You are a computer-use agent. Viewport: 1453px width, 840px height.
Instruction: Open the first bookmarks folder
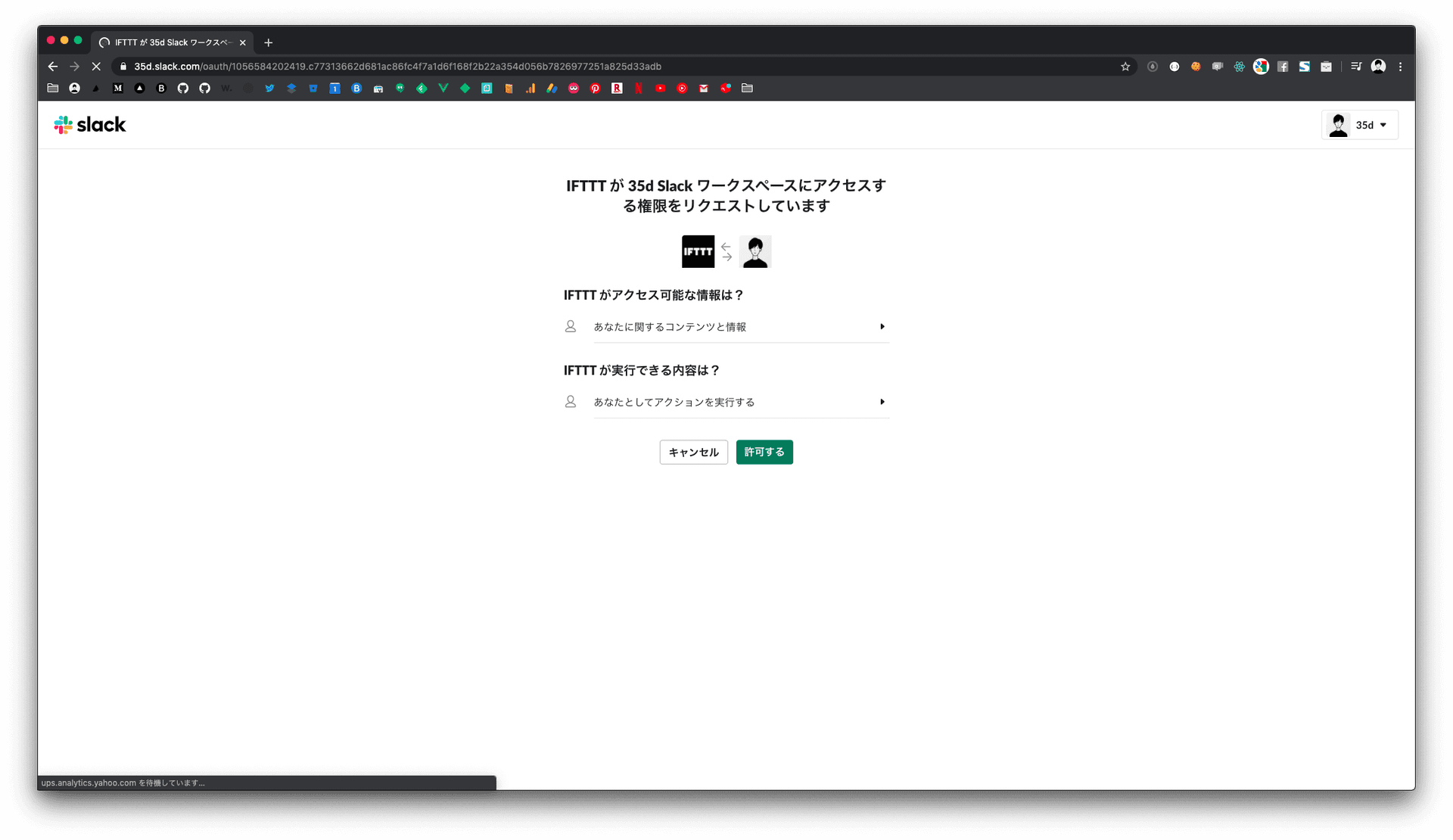click(53, 89)
